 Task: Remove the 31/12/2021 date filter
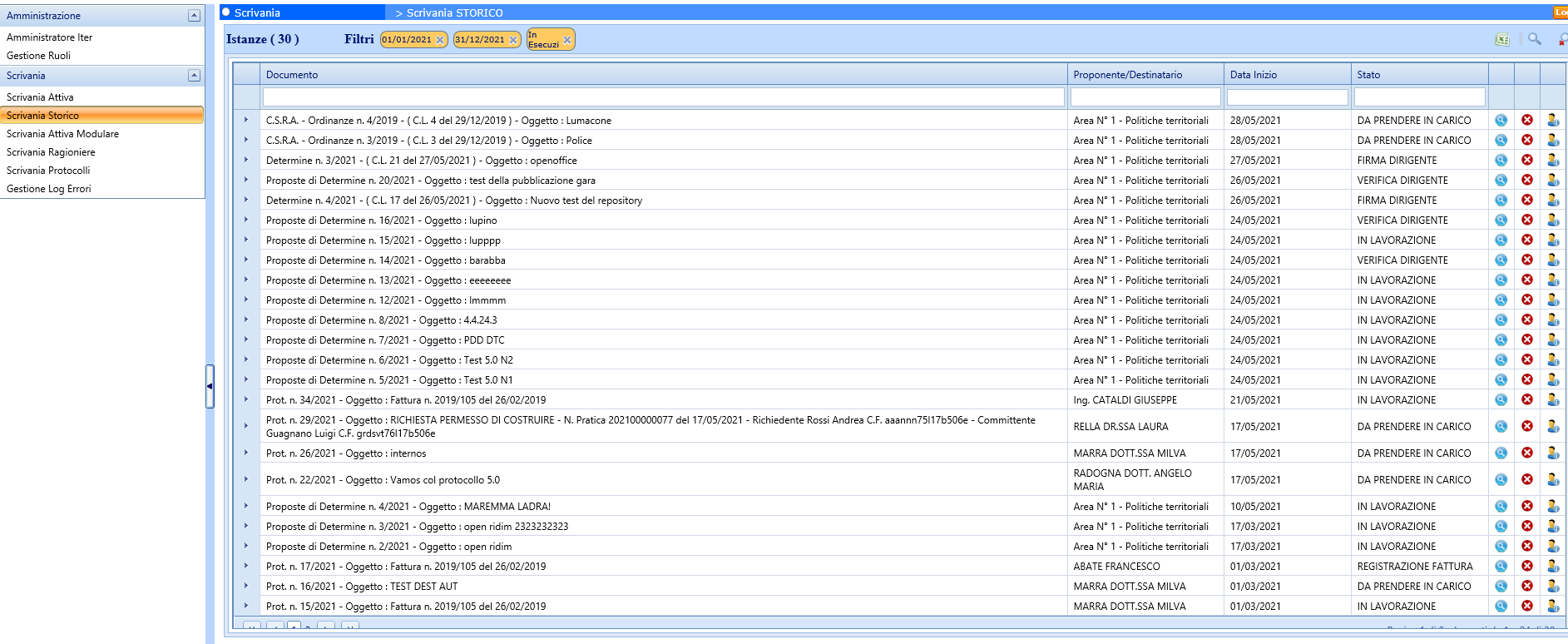coord(513,40)
